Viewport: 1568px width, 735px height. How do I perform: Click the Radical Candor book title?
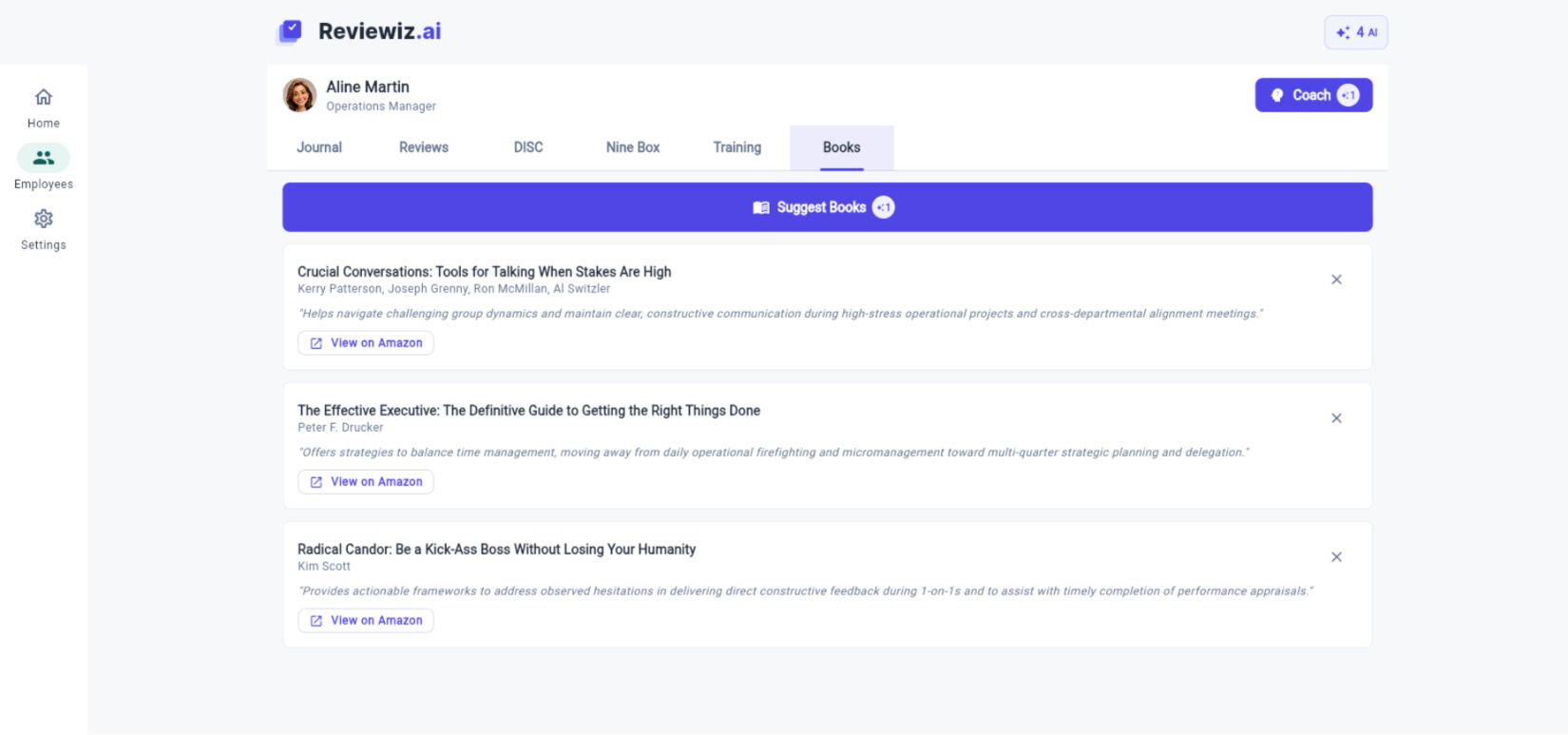click(497, 550)
